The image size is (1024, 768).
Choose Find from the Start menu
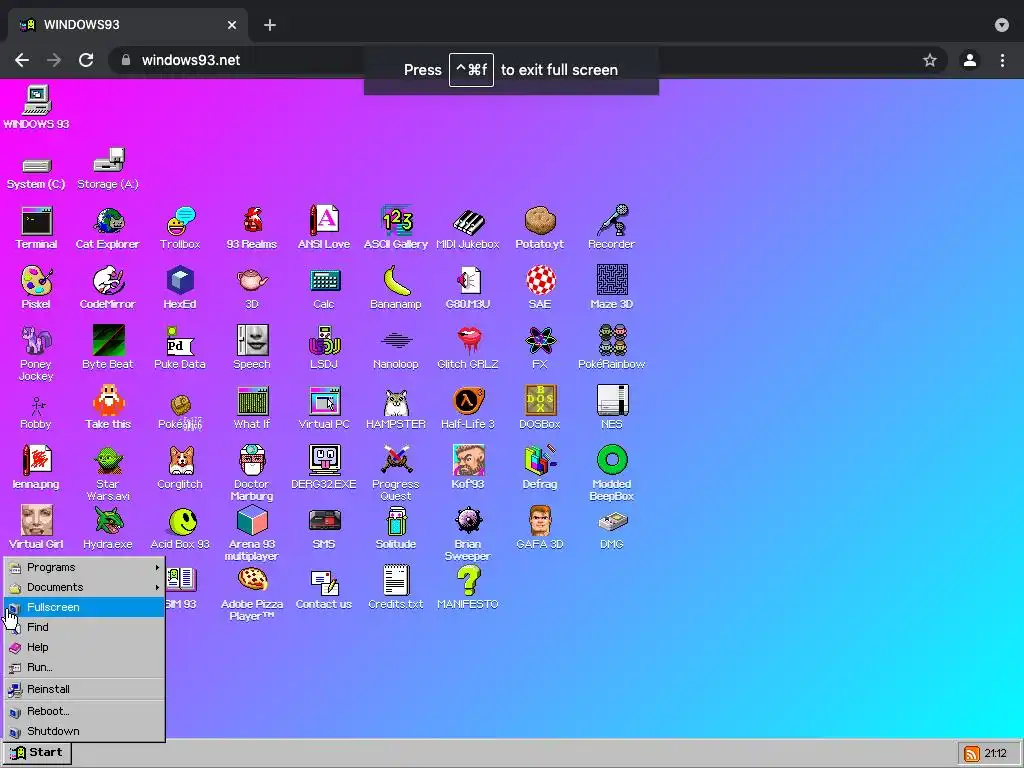coord(84,627)
